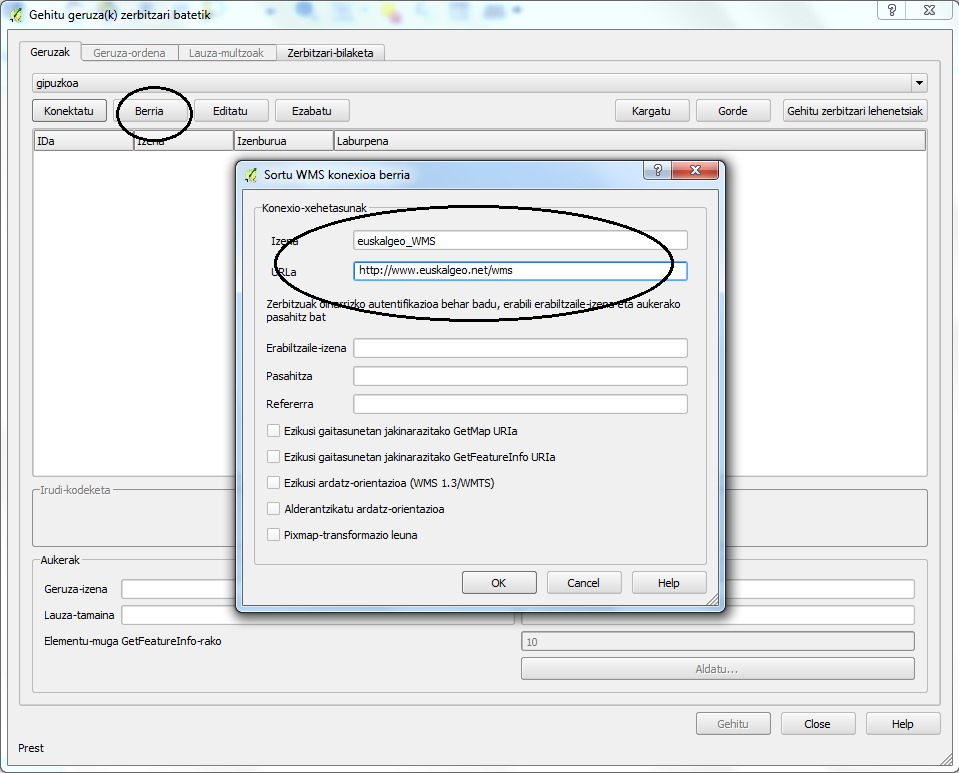Focus the Erabiltzaile-izena field
Image resolution: width=959 pixels, height=773 pixels.
pyautogui.click(x=520, y=348)
